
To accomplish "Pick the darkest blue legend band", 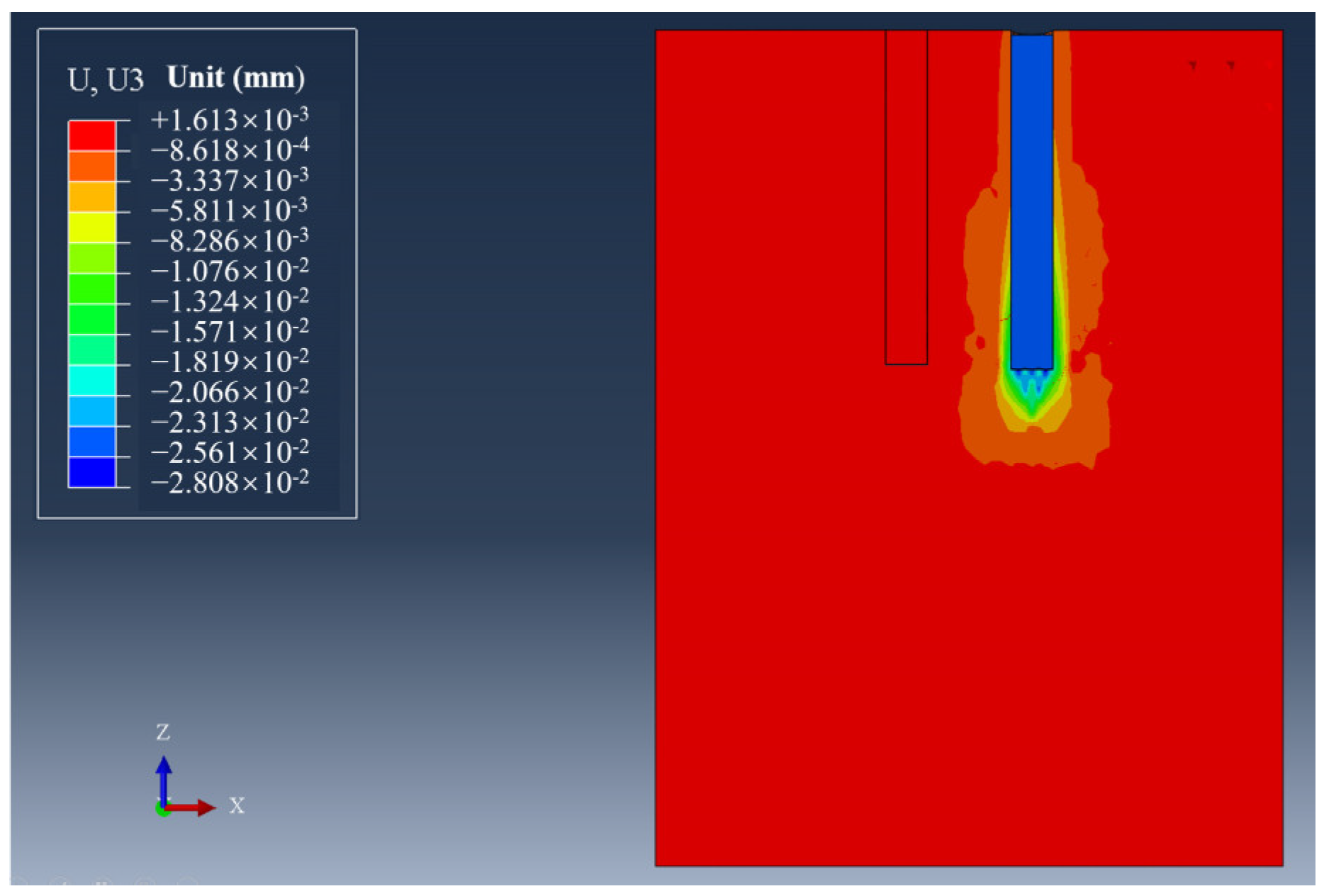I will (92, 473).
